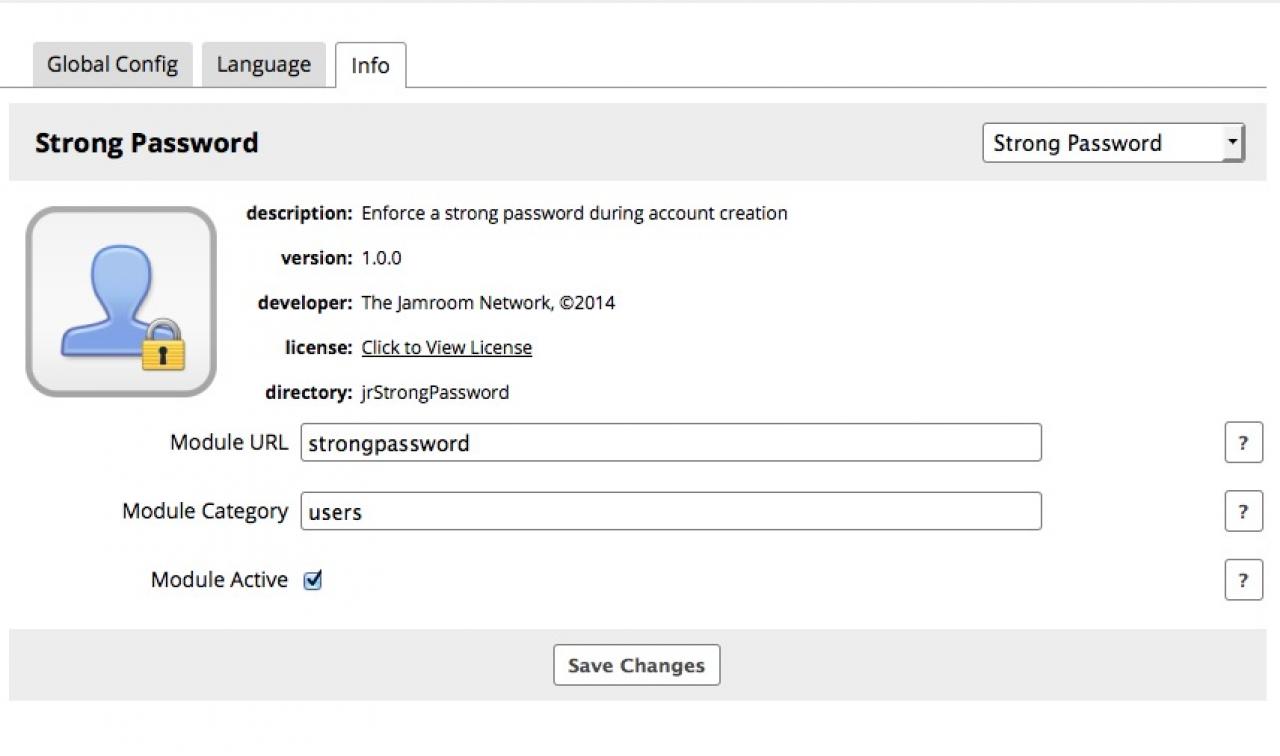Open the Strong Password module dropdown
This screenshot has width=1280, height=756.
tap(1113, 143)
